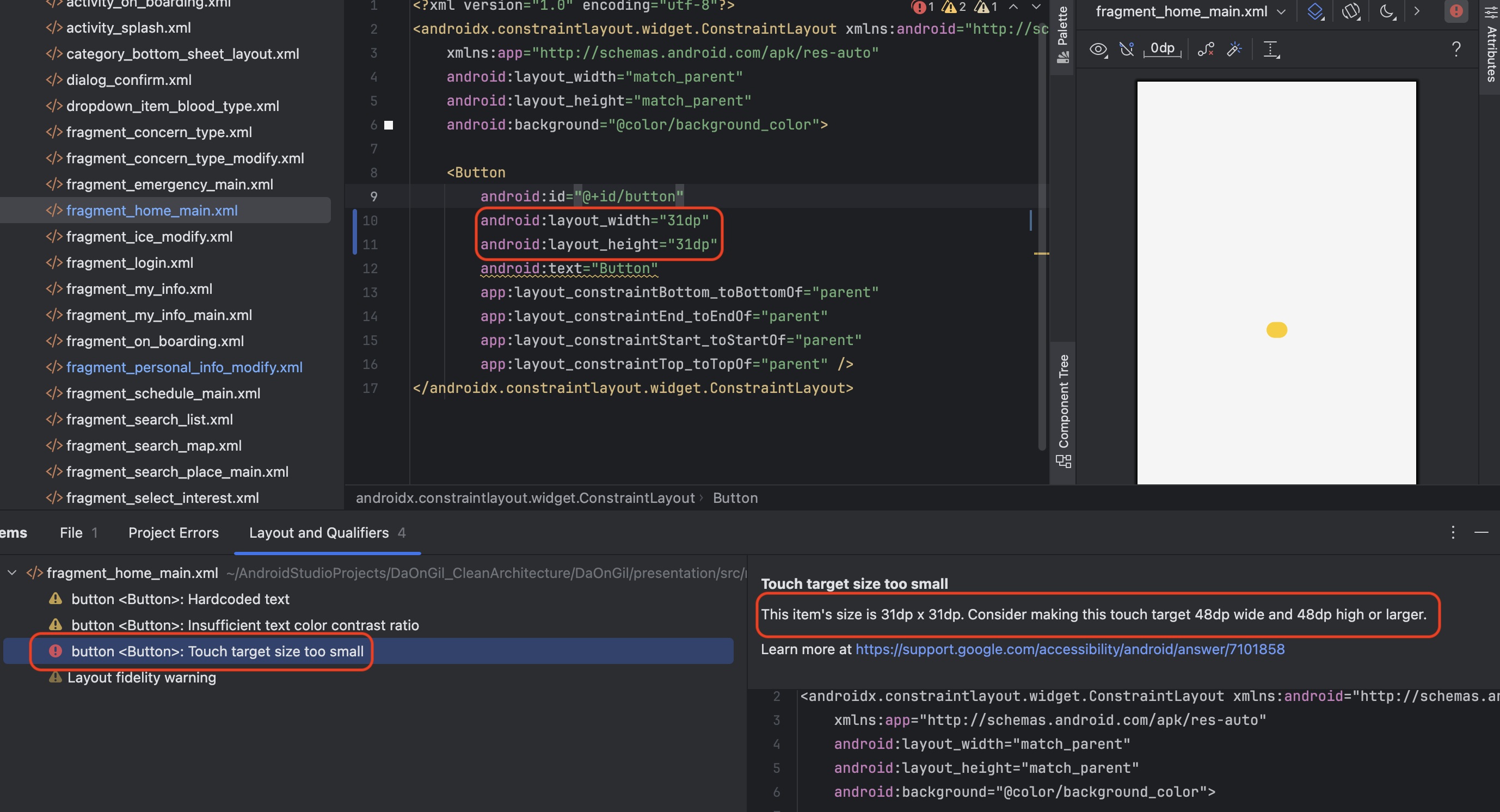The height and width of the screenshot is (812, 1500).
Task: Open the guidelines helper icon
Action: [1270, 50]
